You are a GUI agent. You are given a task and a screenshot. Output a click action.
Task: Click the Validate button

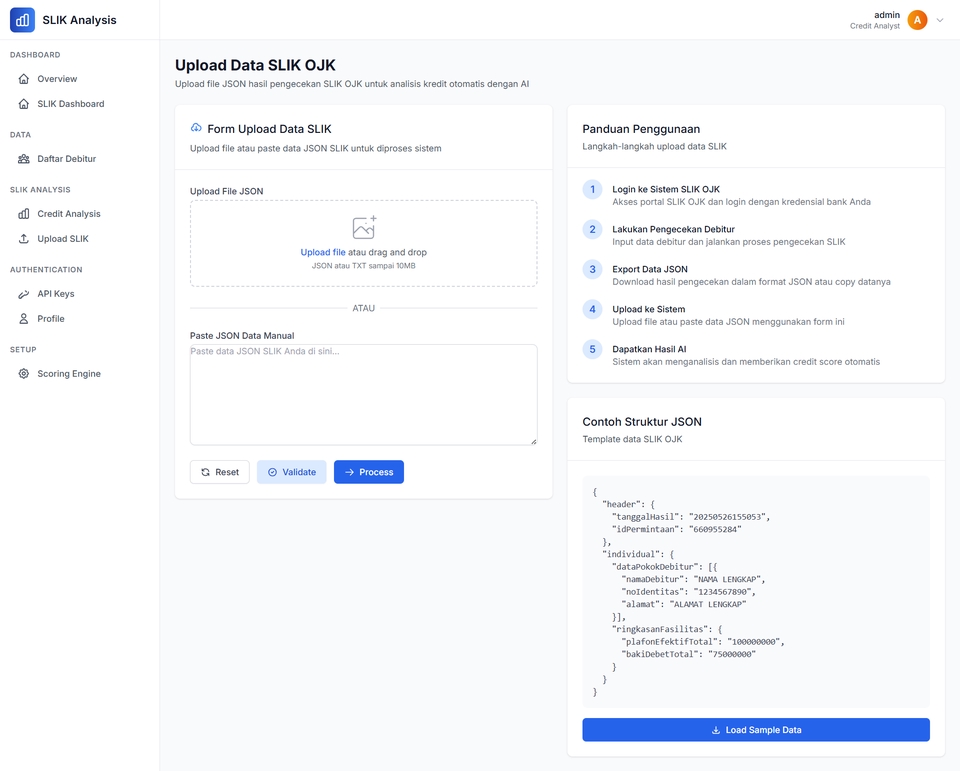[x=291, y=472]
